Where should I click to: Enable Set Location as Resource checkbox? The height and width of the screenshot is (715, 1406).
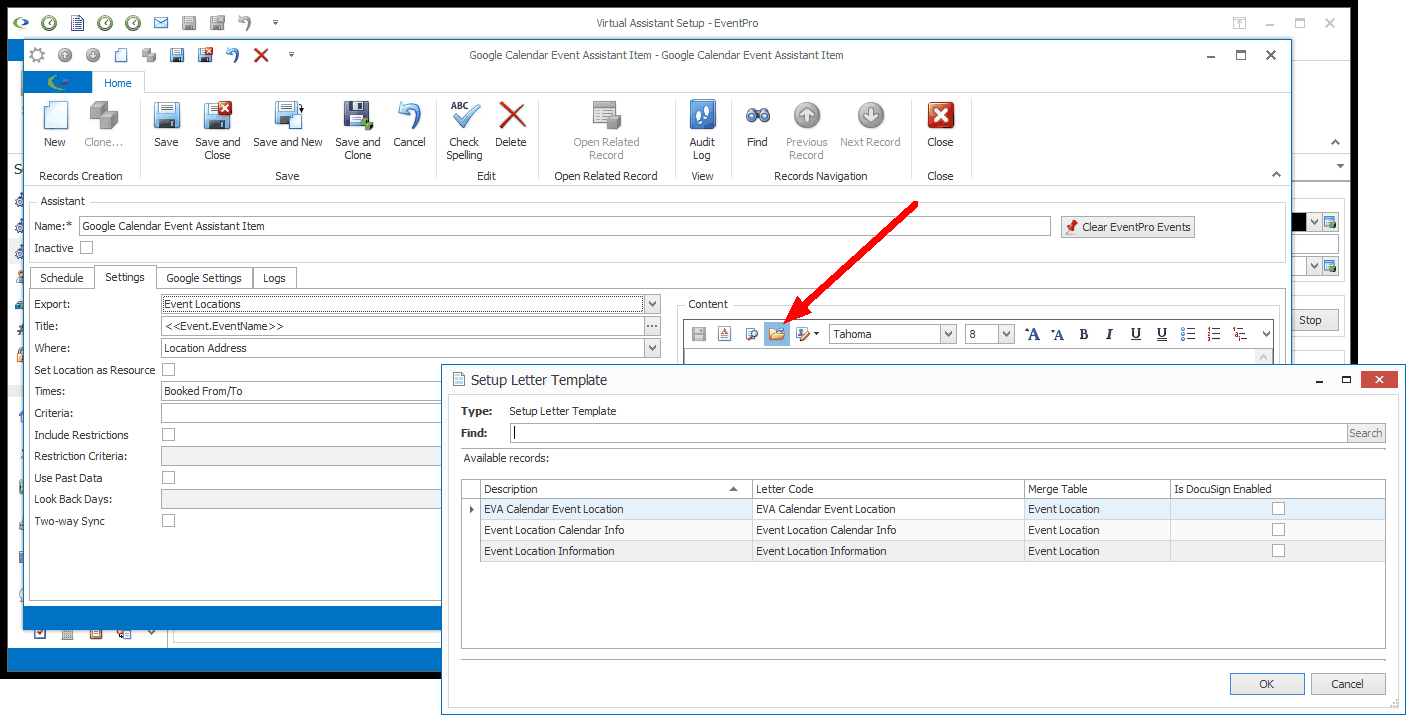pyautogui.click(x=168, y=370)
